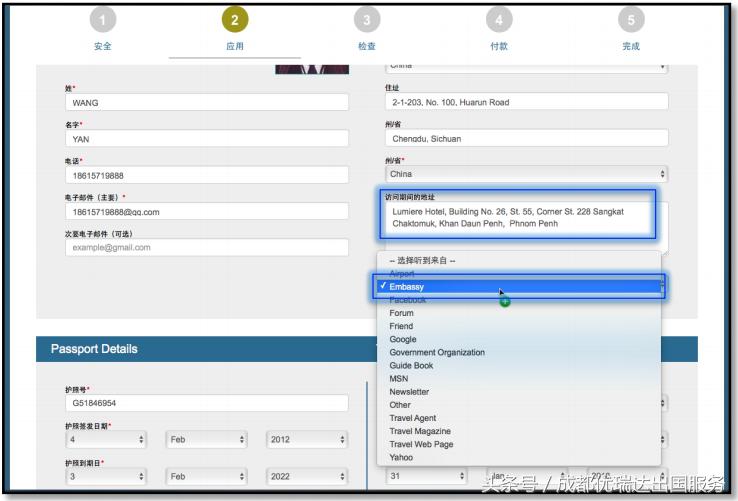Select Google in the dropdown list
This screenshot has width=738, height=501.
point(519,339)
